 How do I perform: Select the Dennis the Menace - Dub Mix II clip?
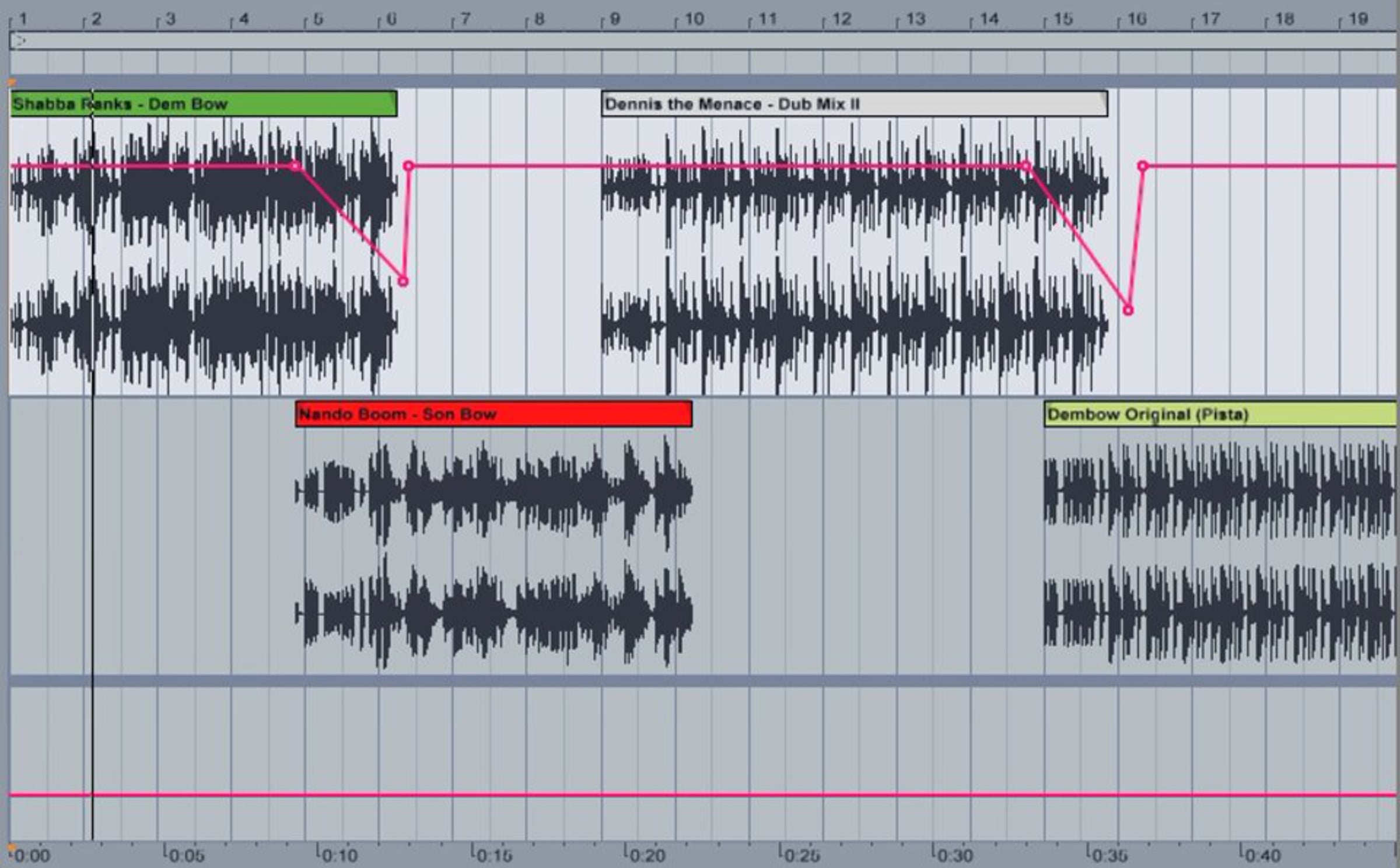855,104
